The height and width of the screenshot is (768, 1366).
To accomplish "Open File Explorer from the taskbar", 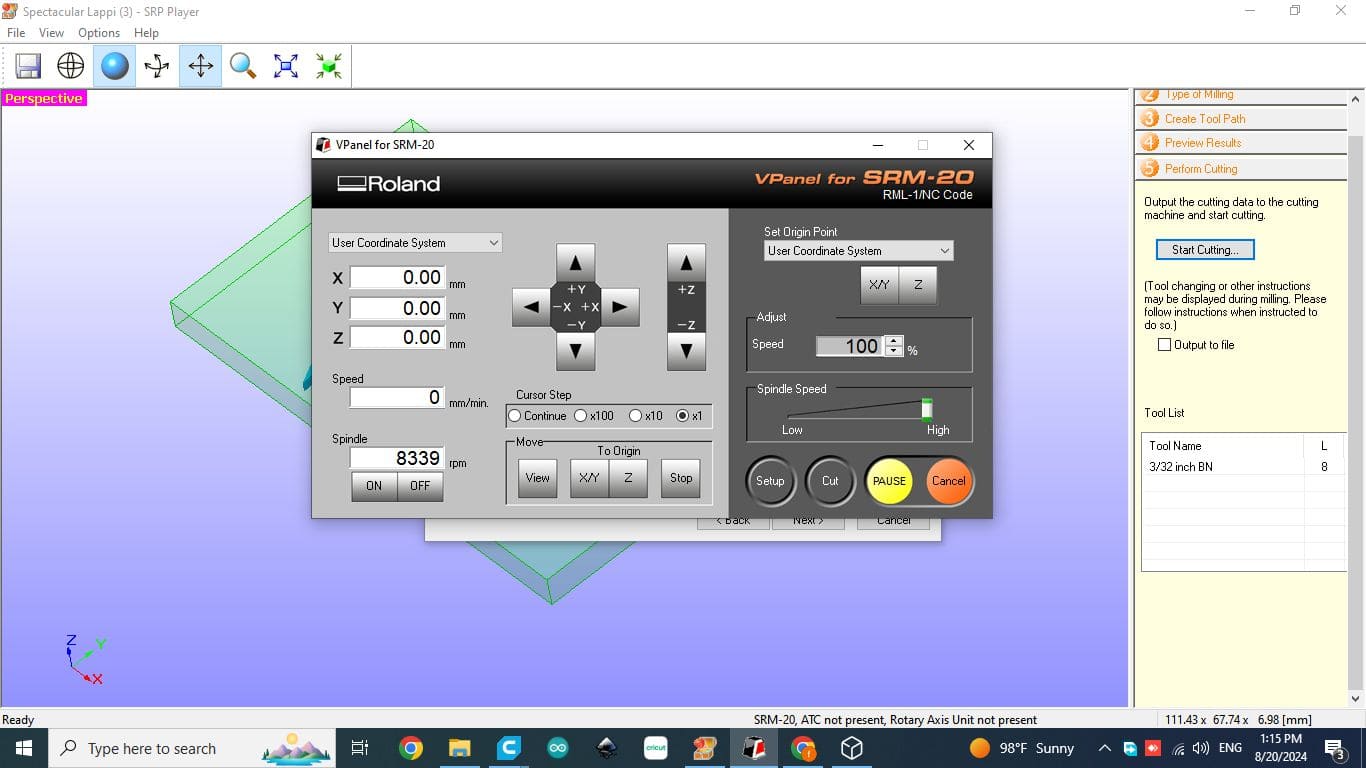I will pyautogui.click(x=459, y=748).
